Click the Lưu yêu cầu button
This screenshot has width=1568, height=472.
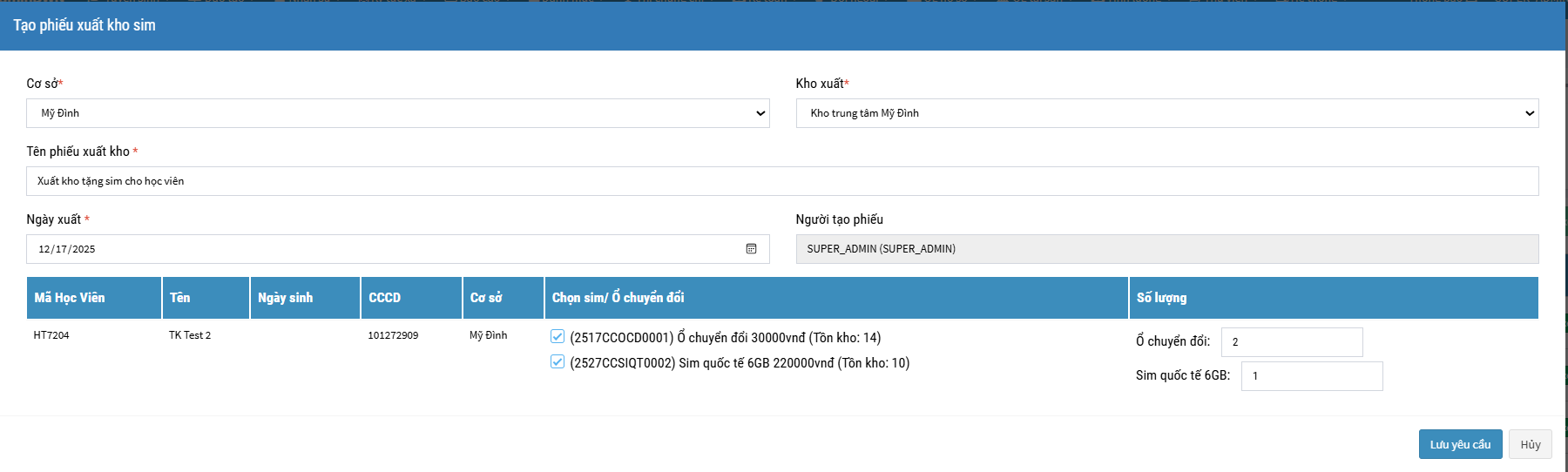[x=1460, y=444]
